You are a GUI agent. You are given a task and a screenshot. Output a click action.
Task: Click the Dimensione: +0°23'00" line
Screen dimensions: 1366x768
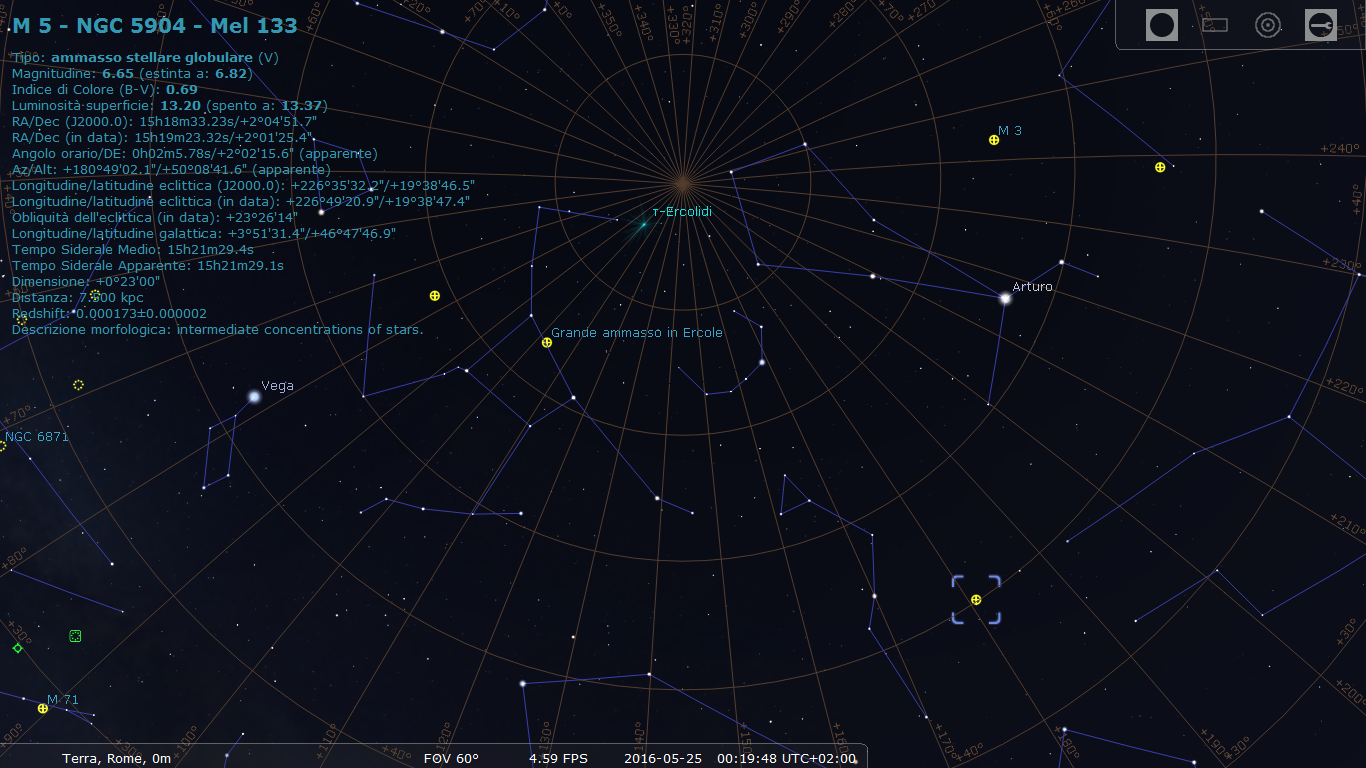[x=86, y=282]
